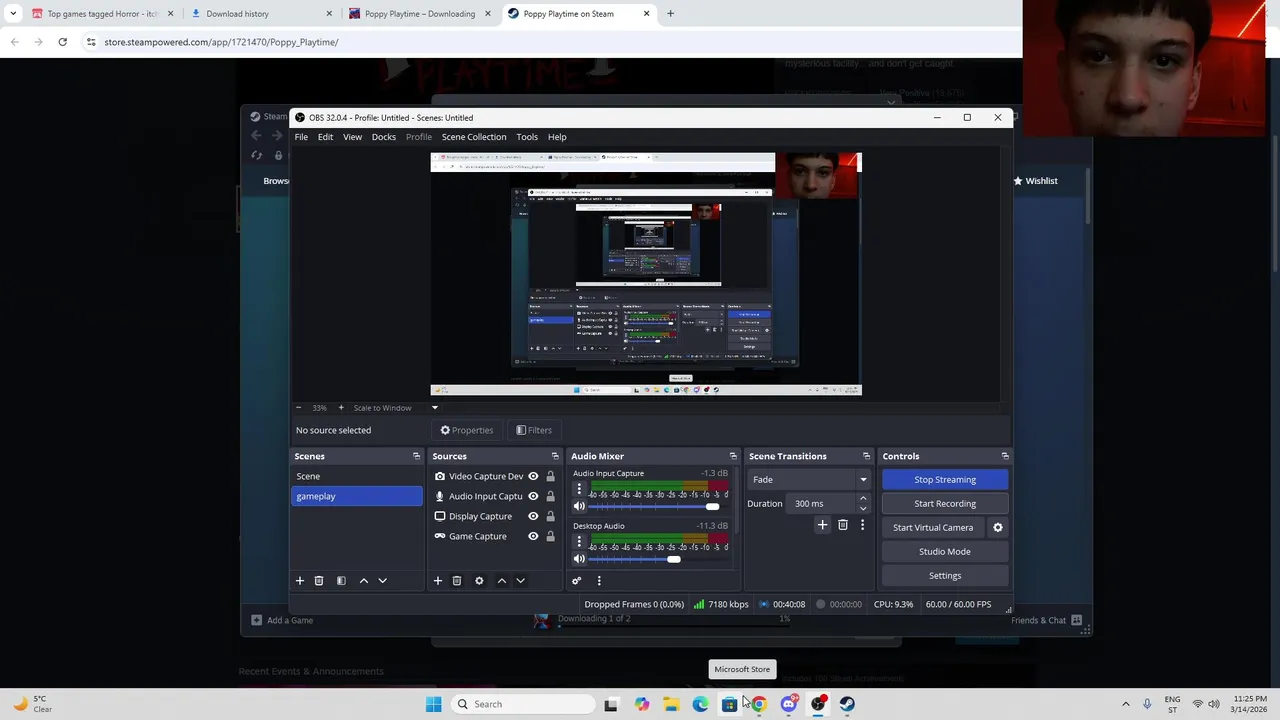Remove selected source with the trash icon
Screen dimensions: 1280x720
point(457,581)
